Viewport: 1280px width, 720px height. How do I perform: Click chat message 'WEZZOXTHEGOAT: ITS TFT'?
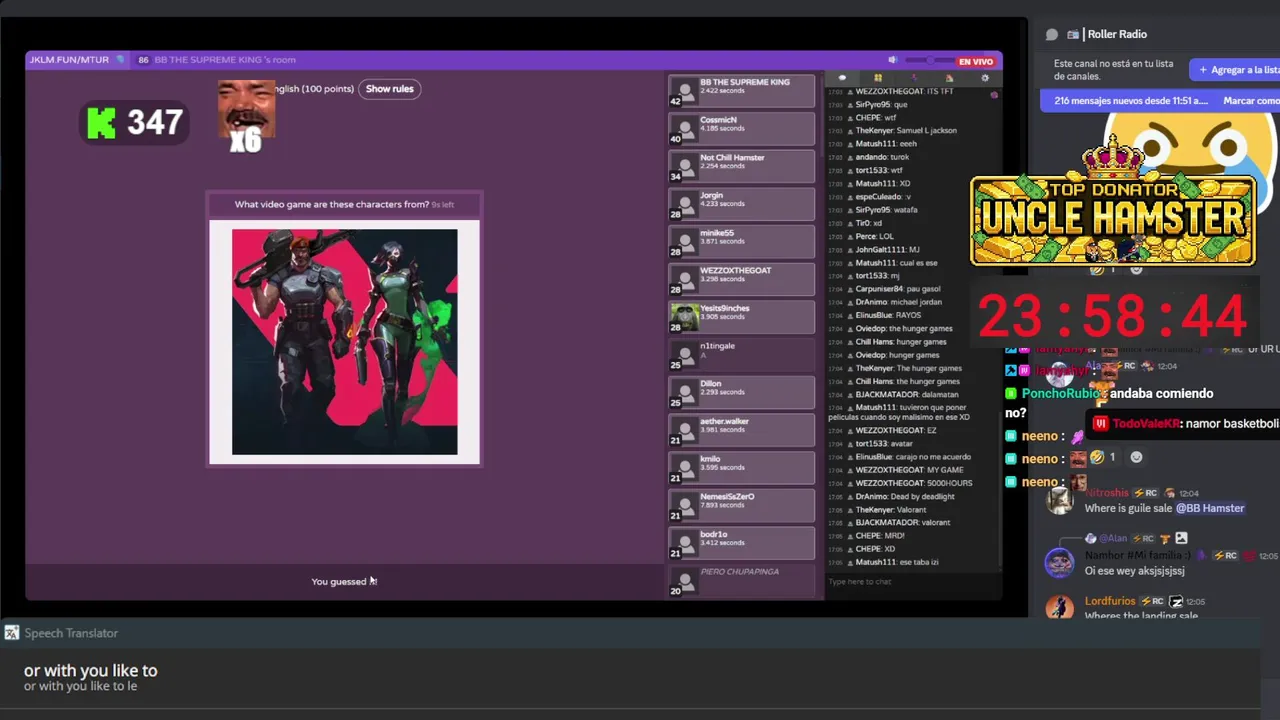(x=904, y=91)
